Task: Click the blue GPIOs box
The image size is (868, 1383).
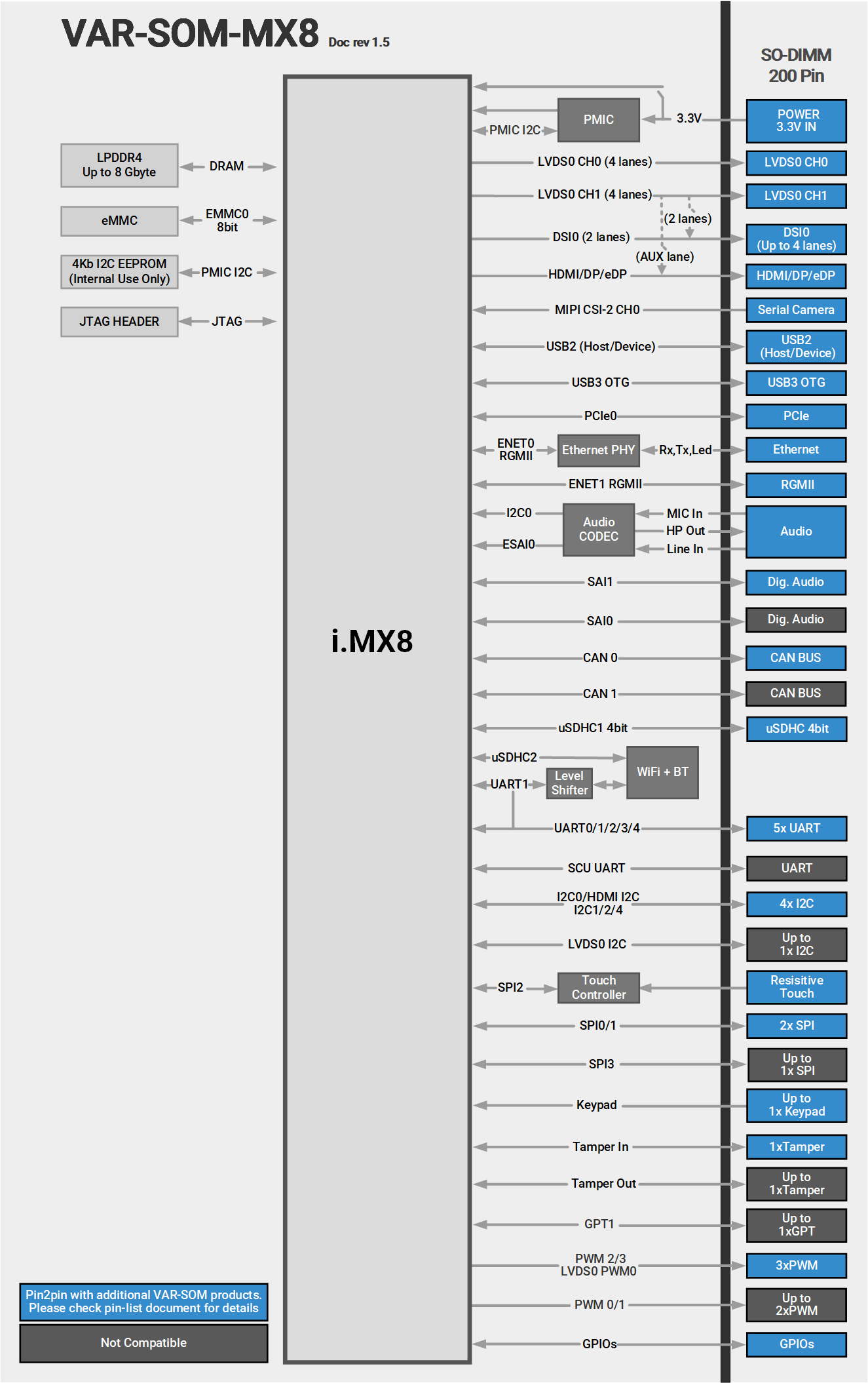Action: (x=796, y=1344)
